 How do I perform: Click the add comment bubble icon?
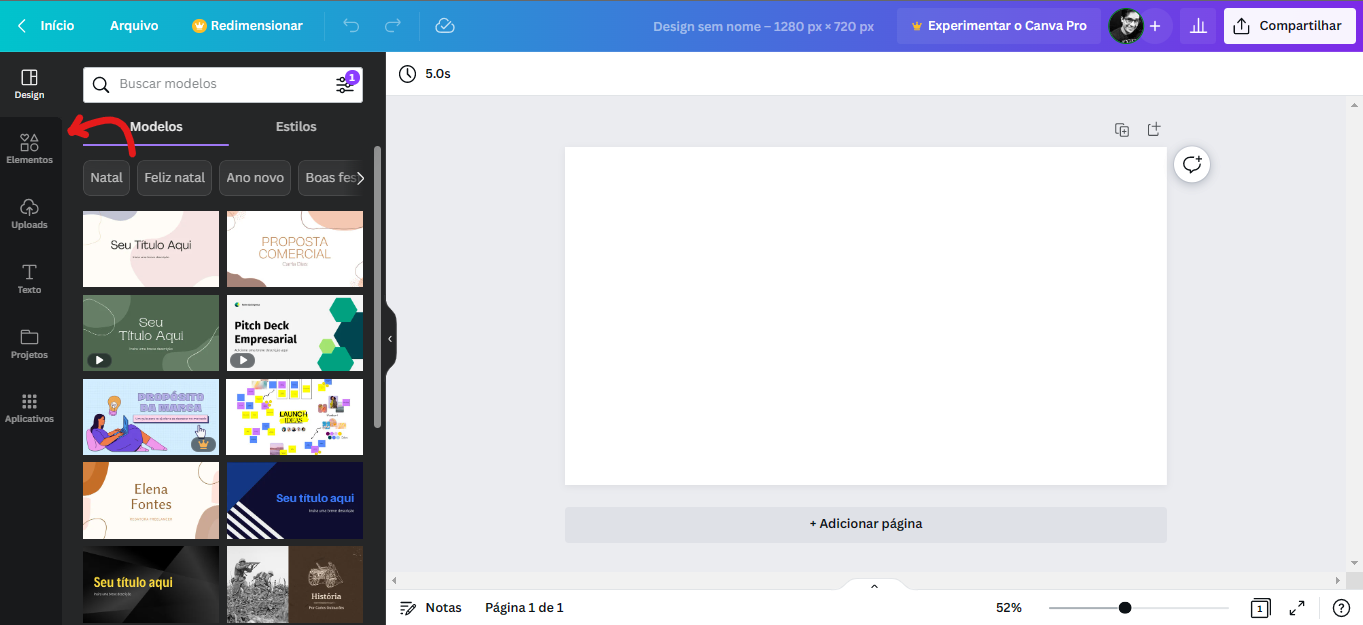click(x=1192, y=165)
